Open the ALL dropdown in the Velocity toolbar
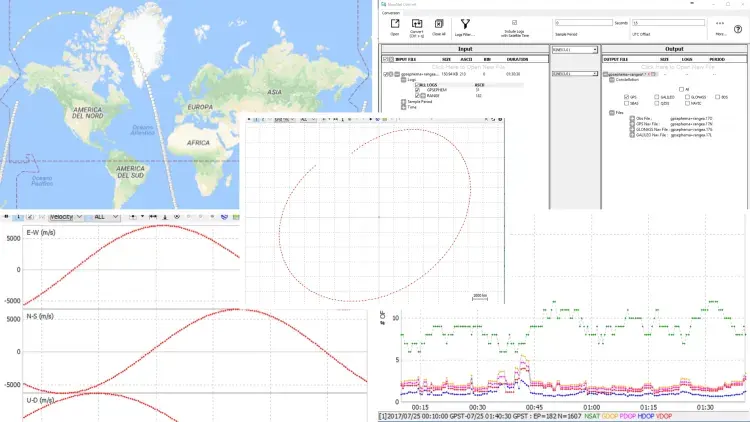750x422 pixels. 103,217
